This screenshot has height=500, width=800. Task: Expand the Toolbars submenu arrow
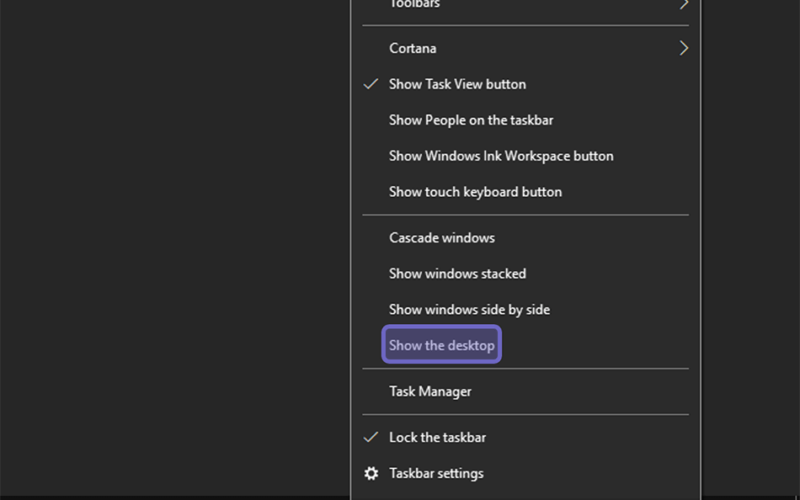(684, 4)
